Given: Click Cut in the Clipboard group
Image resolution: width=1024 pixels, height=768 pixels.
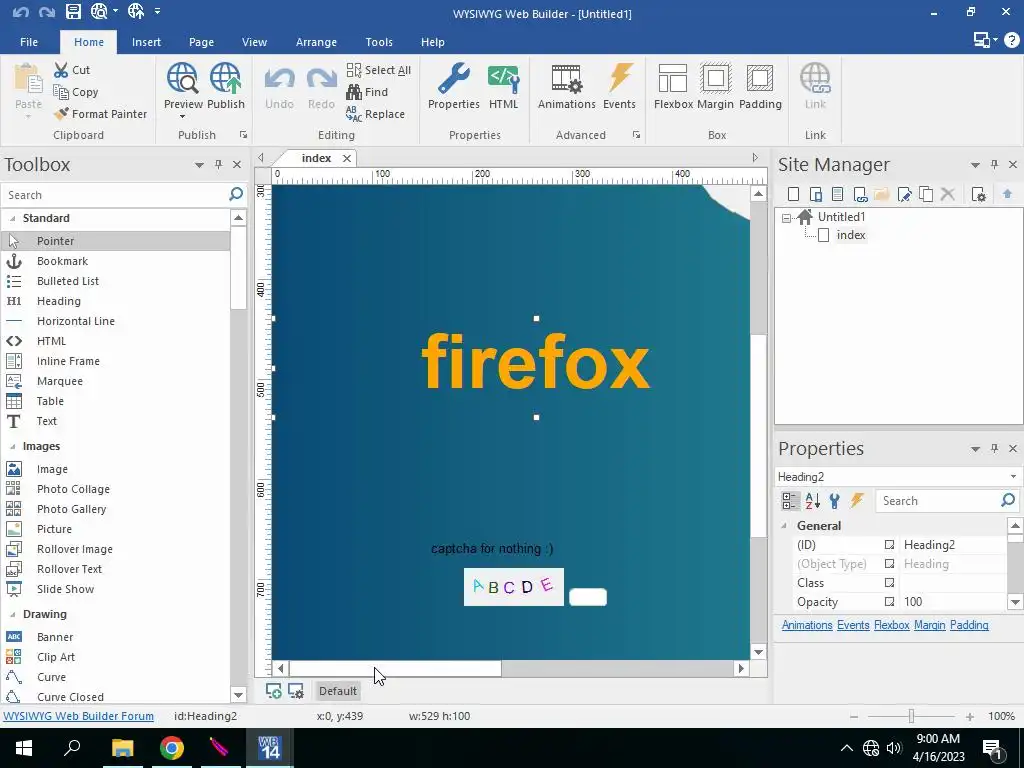Looking at the screenshot, I should click(72, 70).
